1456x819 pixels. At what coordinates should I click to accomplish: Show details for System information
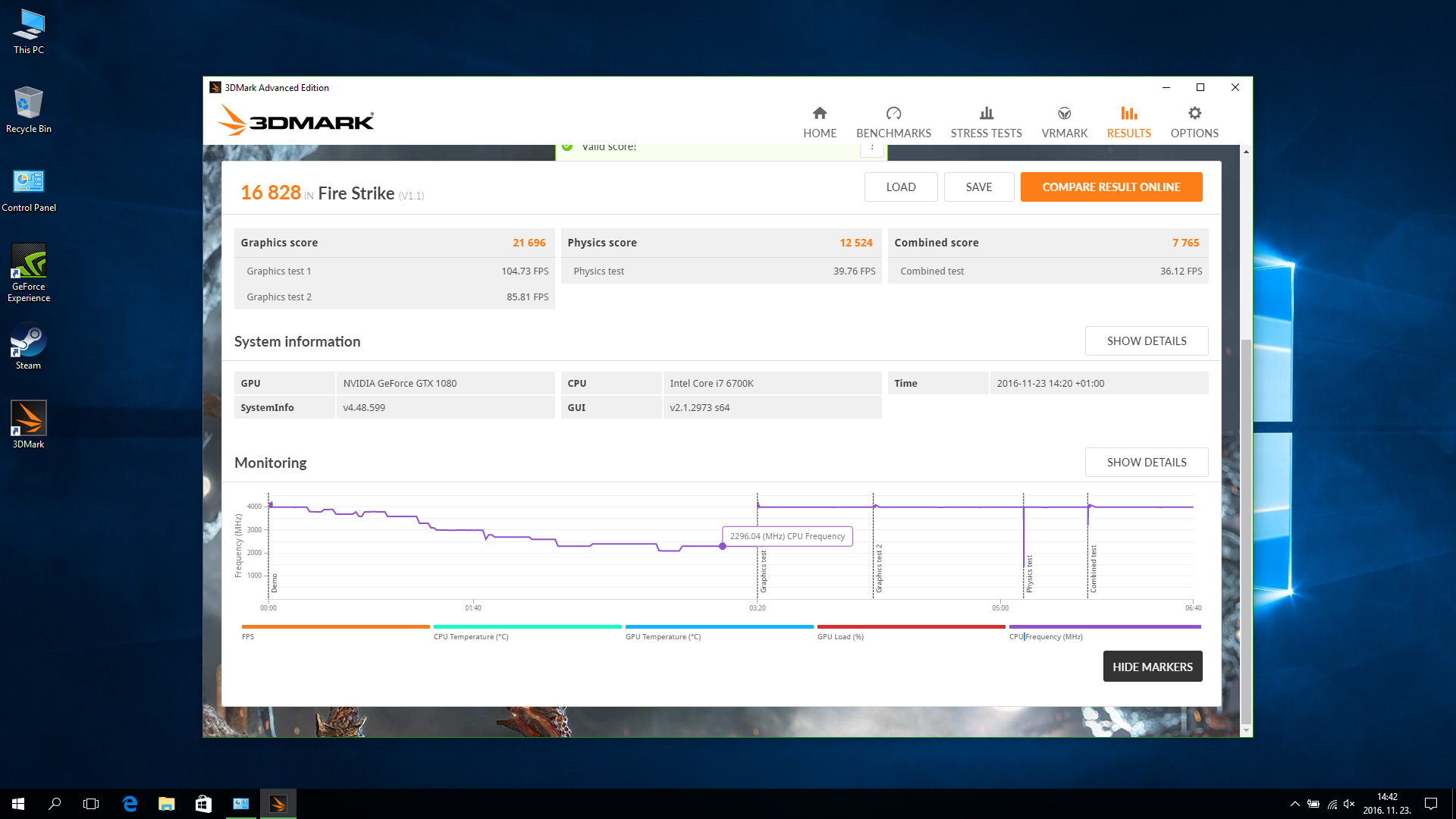[x=1147, y=341]
